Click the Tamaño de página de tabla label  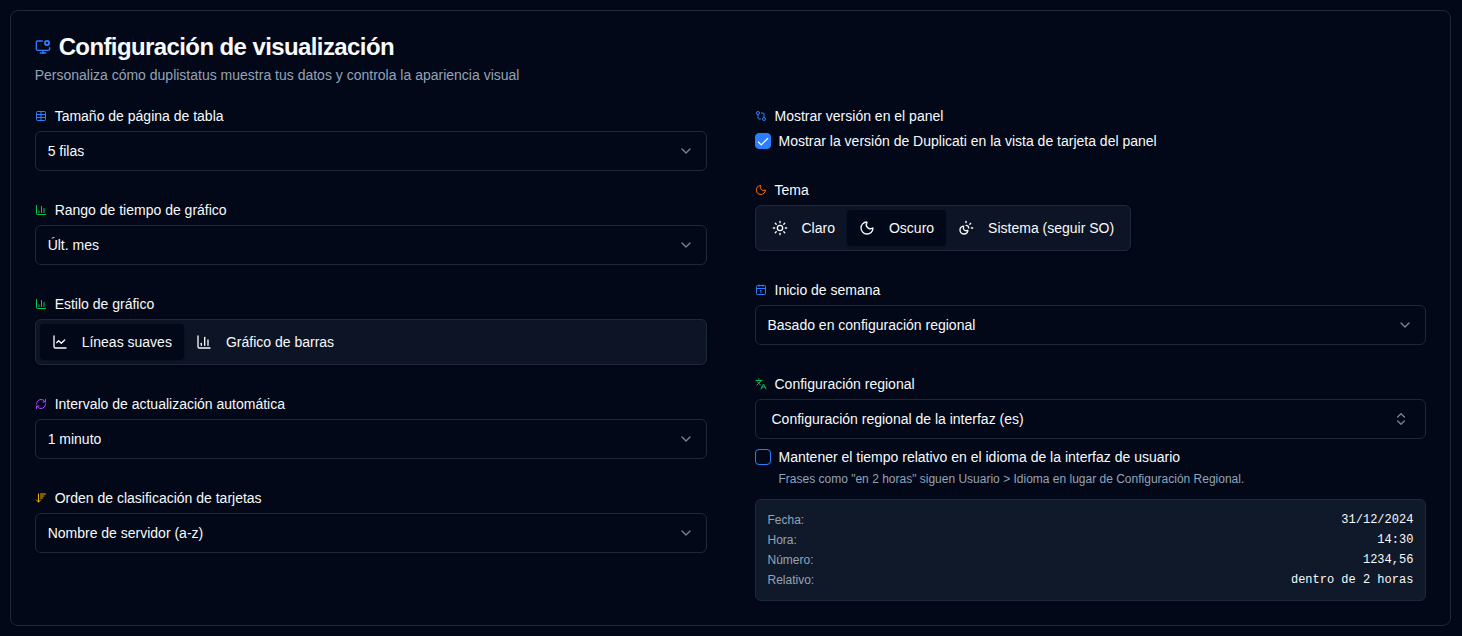click(139, 116)
